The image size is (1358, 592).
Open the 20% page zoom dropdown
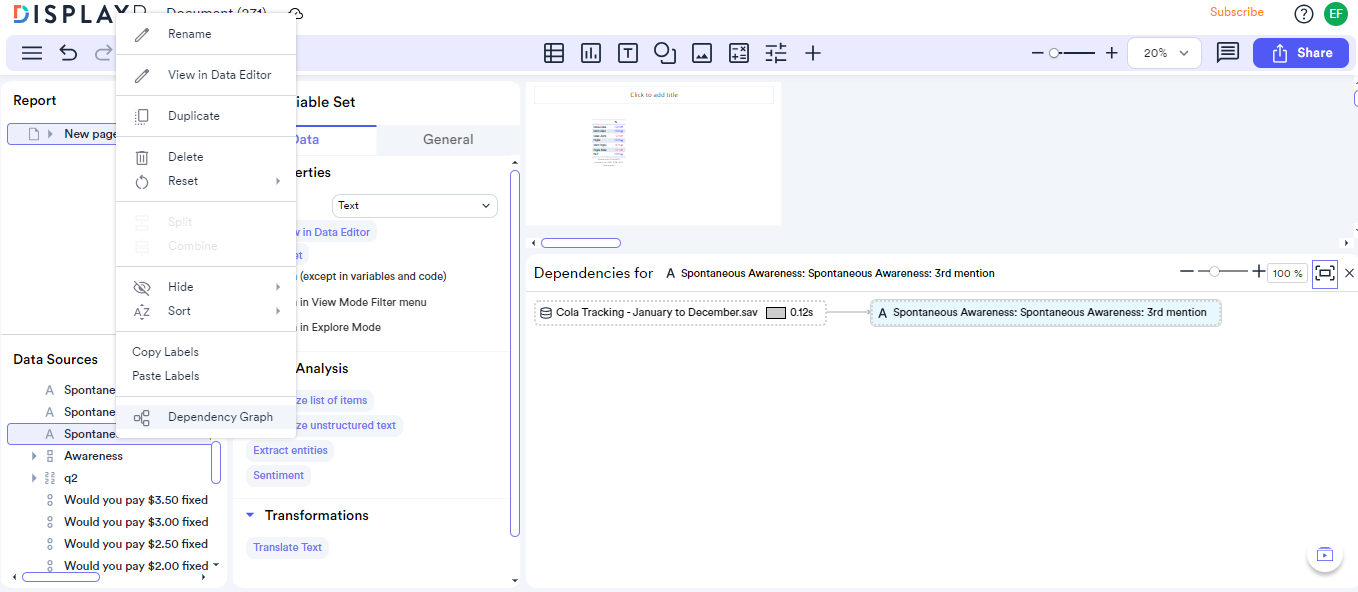point(1163,53)
